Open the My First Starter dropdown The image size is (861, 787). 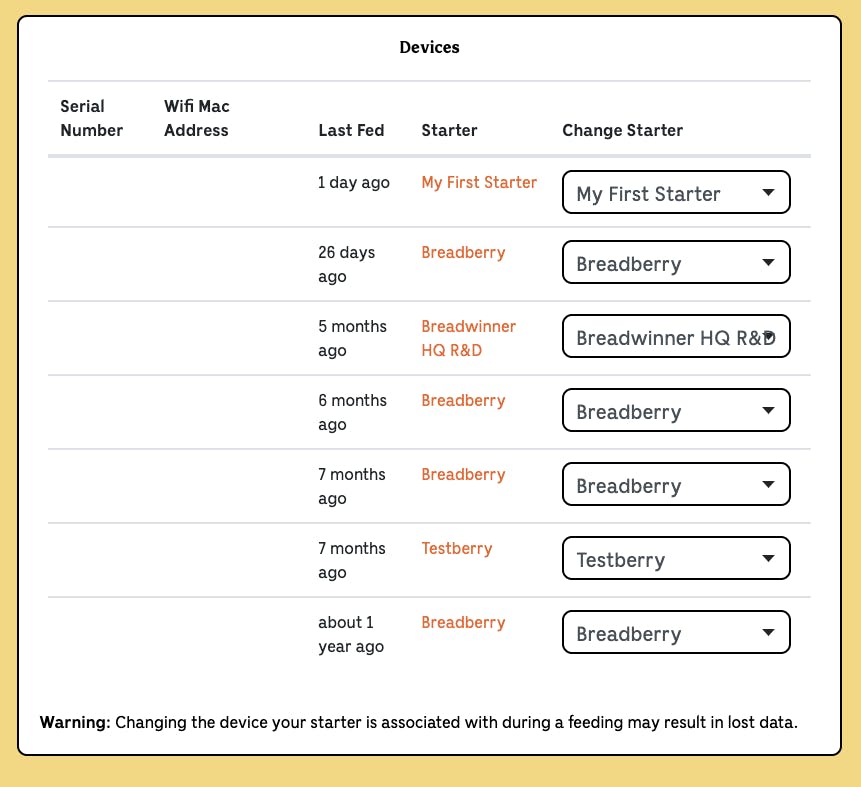pyautogui.click(x=676, y=193)
